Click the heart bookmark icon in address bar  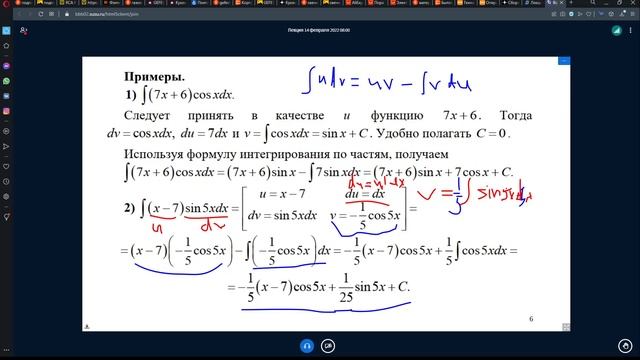click(x=589, y=14)
